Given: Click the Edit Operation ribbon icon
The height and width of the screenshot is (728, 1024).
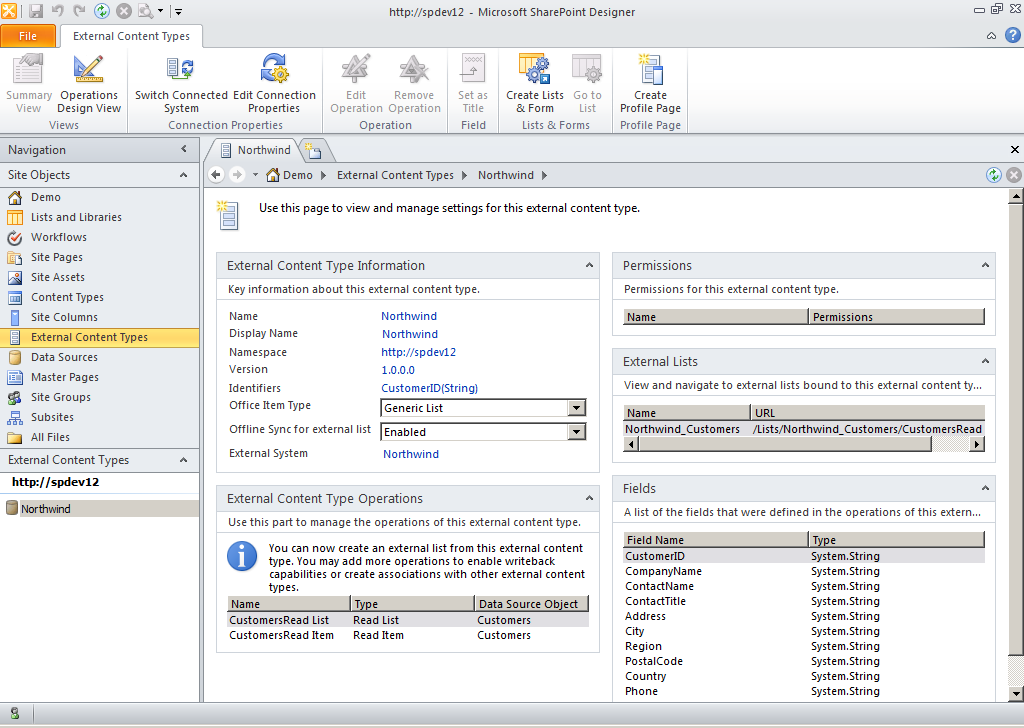Looking at the screenshot, I should 356,69.
